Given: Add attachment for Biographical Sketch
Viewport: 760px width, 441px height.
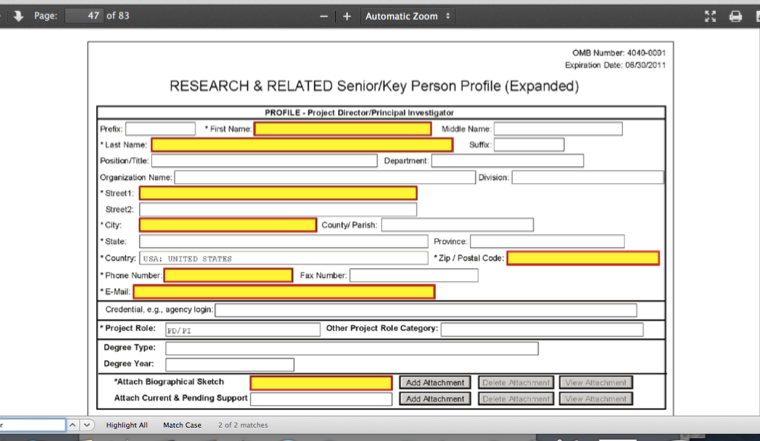Looking at the screenshot, I should 434,383.
